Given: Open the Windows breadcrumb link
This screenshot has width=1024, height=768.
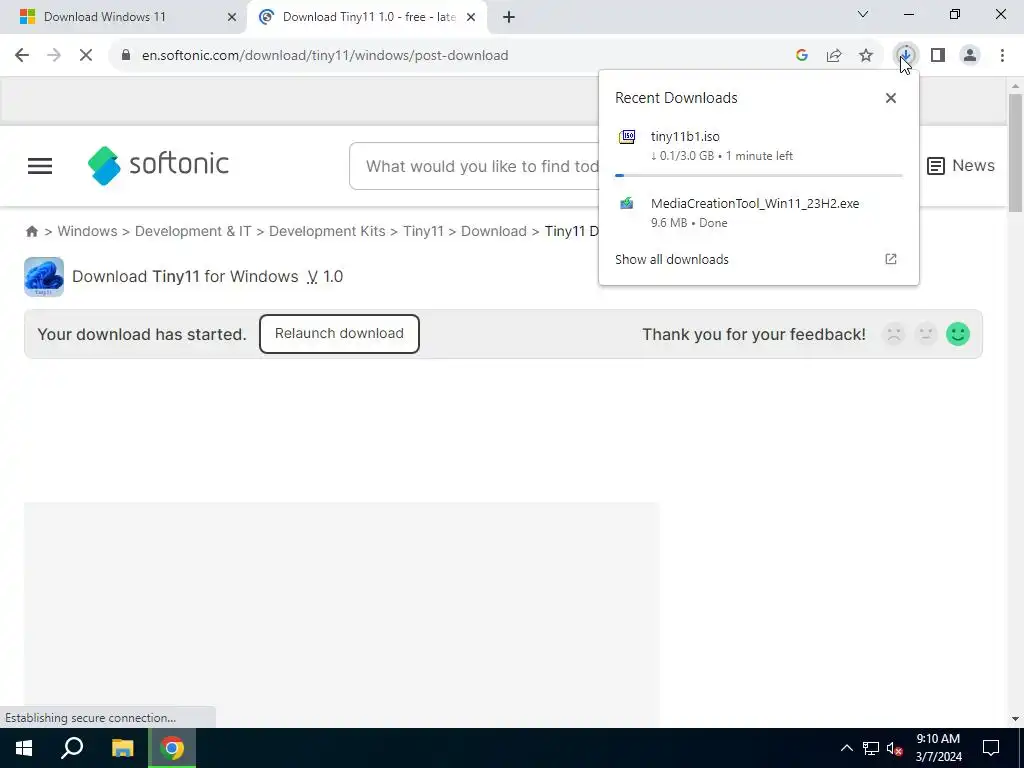Looking at the screenshot, I should tap(87, 231).
